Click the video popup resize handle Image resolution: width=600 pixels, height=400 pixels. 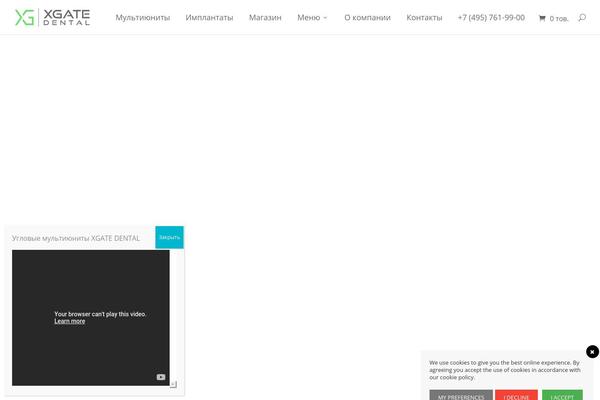(x=173, y=384)
